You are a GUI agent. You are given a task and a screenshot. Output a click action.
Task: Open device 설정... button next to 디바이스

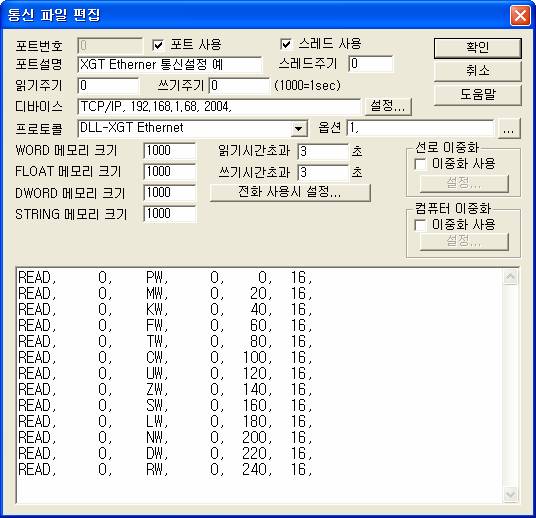(388, 106)
